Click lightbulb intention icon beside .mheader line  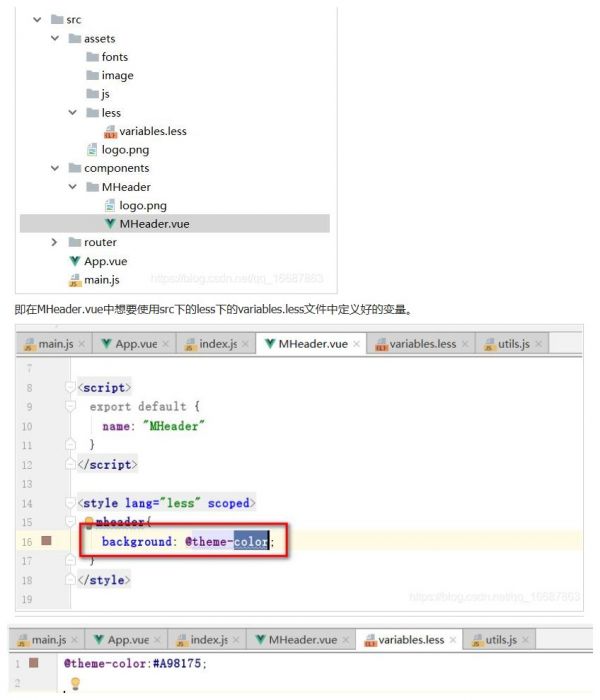pos(89,521)
